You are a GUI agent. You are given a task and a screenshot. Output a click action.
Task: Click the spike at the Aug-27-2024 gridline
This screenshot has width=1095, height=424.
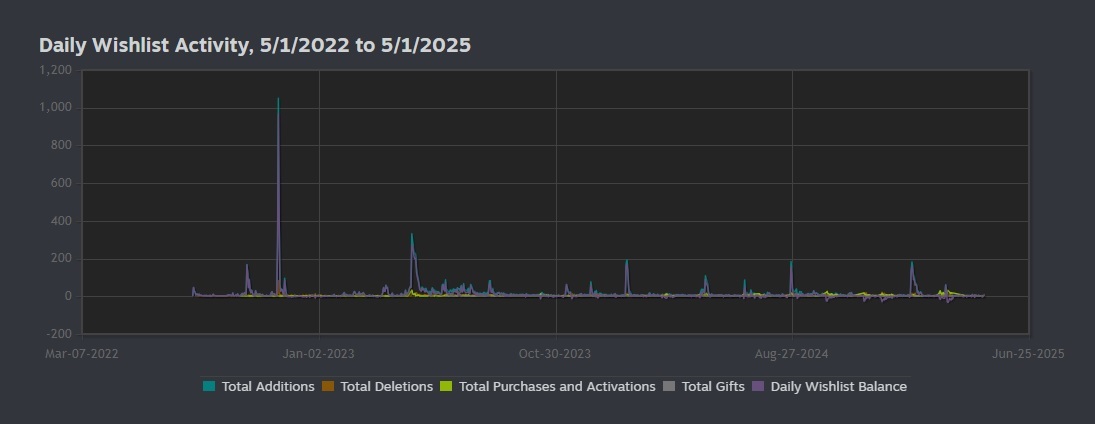[791, 263]
